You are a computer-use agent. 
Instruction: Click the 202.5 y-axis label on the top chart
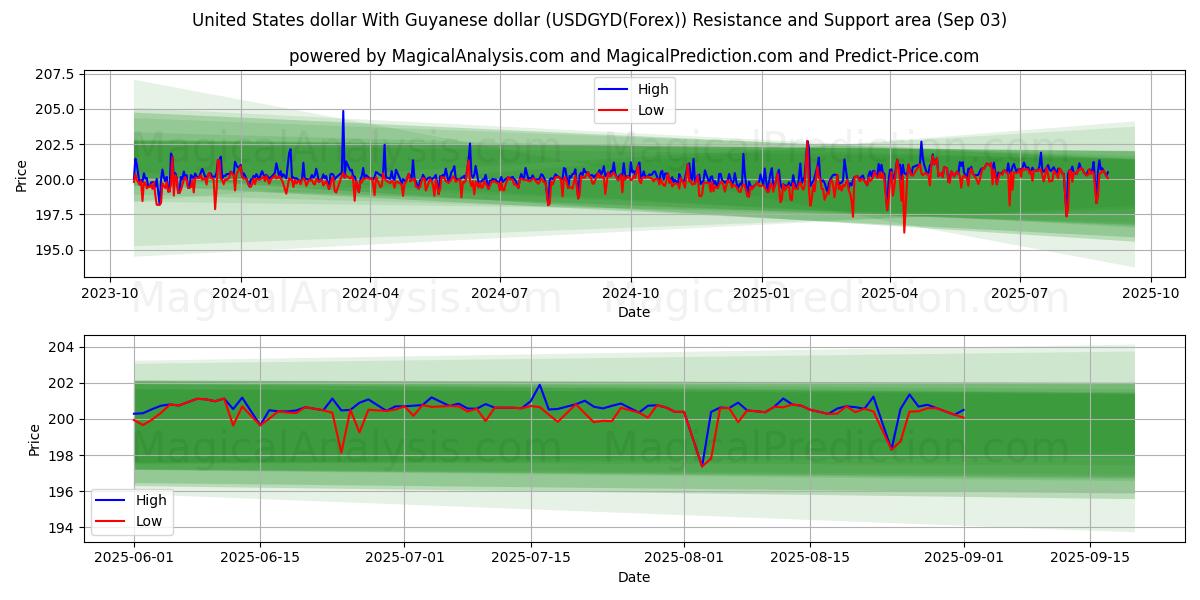[55, 145]
